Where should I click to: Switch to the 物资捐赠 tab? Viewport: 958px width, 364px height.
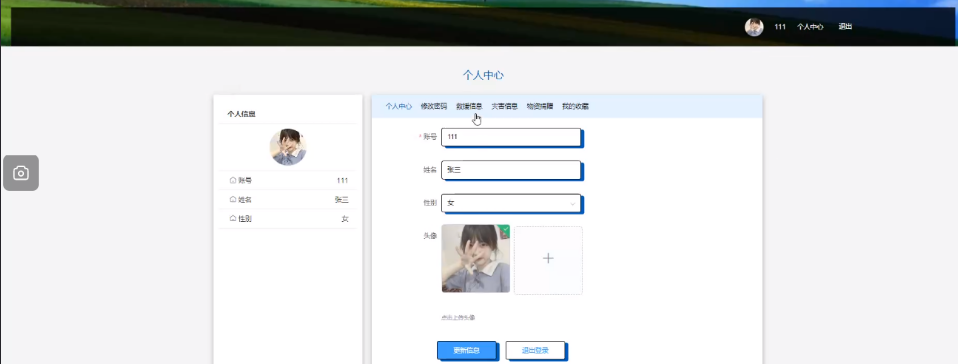[x=540, y=106]
